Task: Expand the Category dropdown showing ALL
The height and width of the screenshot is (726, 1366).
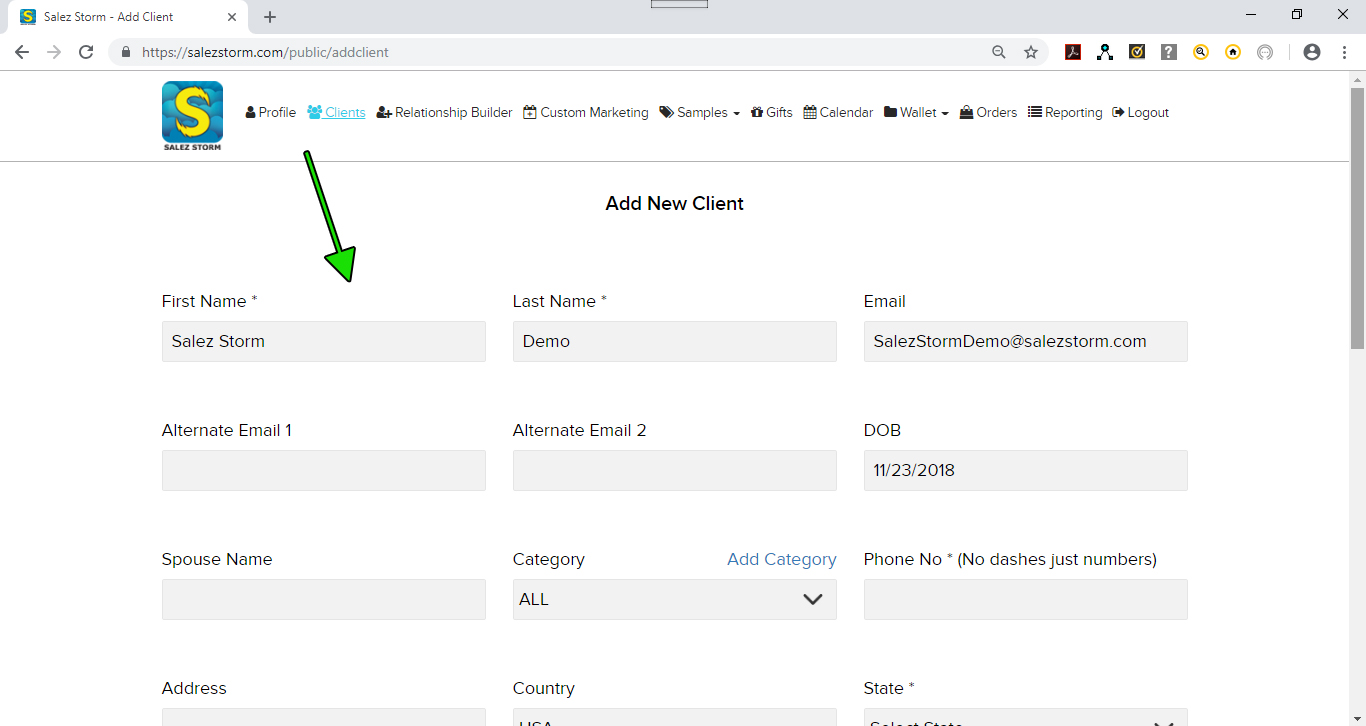Action: tap(674, 599)
